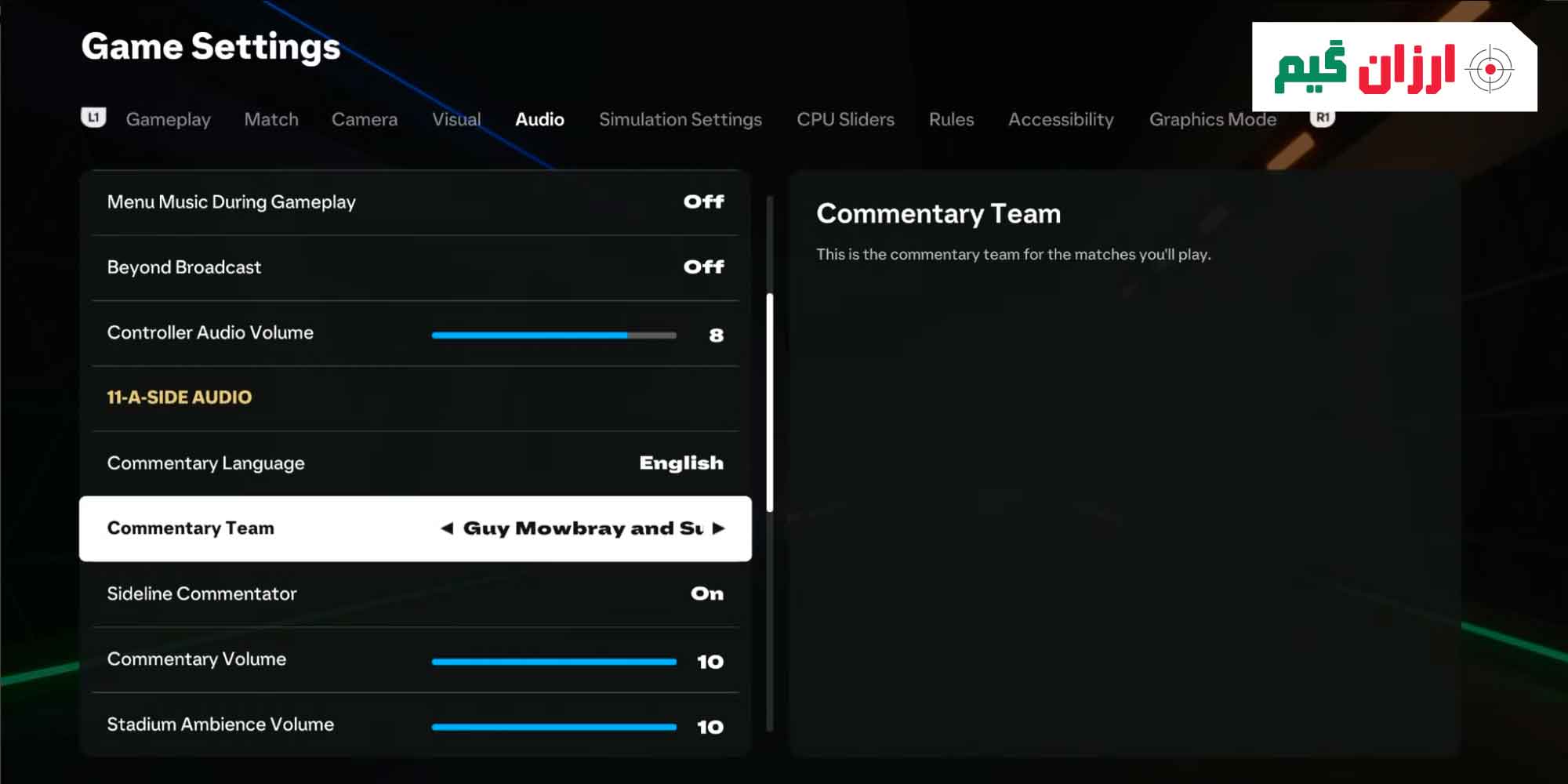
Task: Click the settings list vertical scrollbar
Action: 770,403
